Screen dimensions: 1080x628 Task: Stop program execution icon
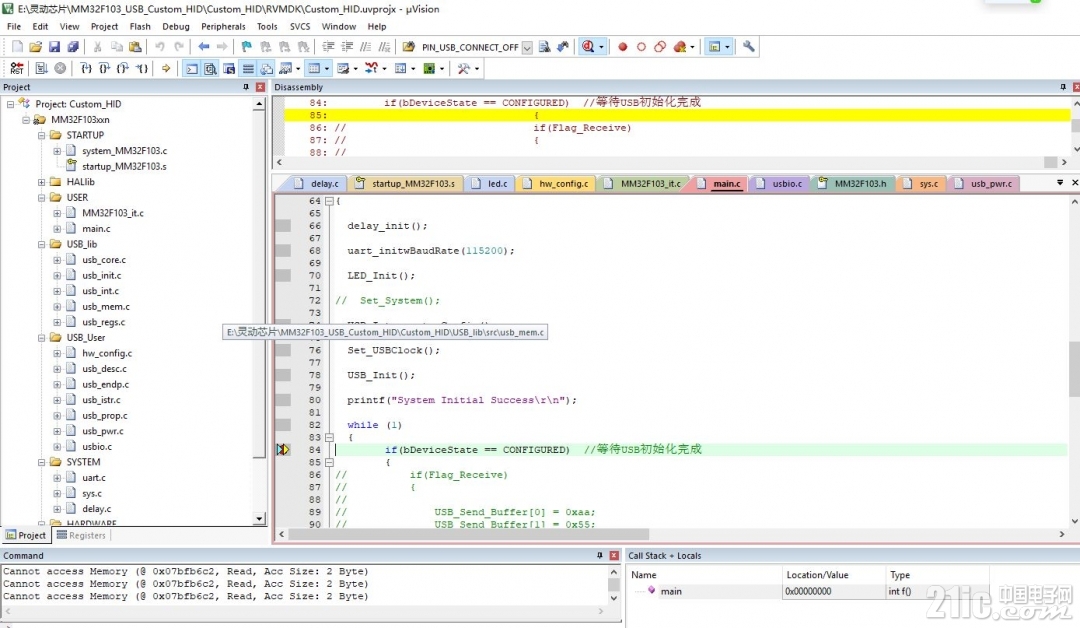click(61, 68)
